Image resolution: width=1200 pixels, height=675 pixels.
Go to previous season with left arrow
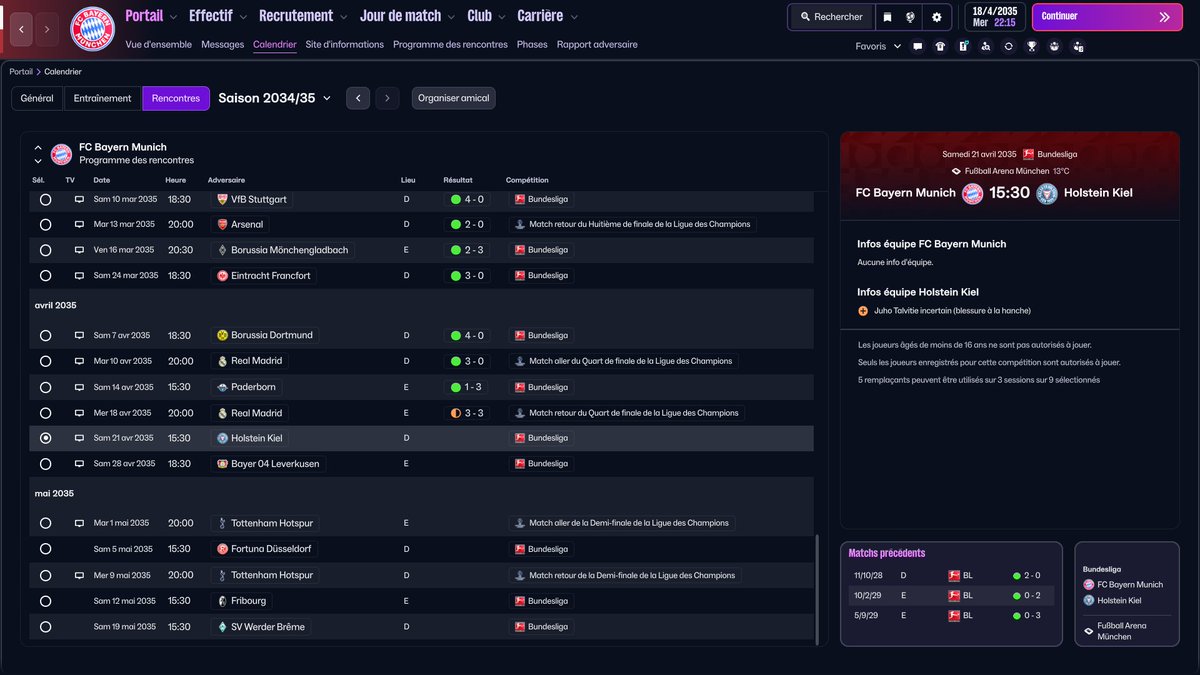[x=358, y=98]
